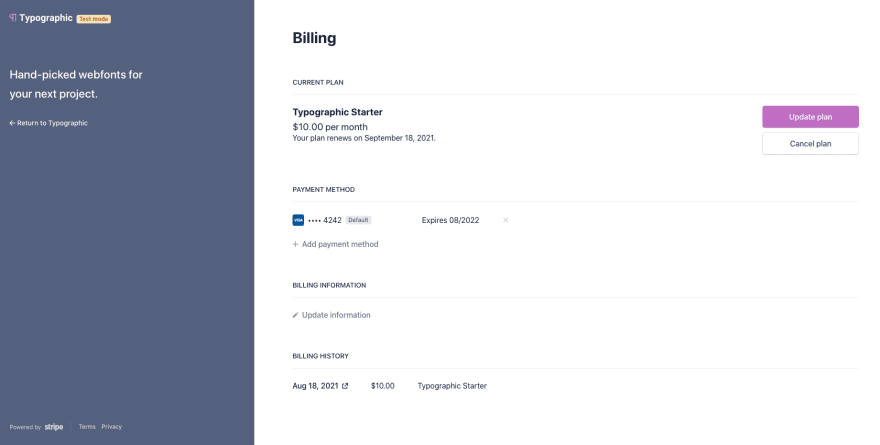Click card number ending 4242
Image resolution: width=880 pixels, height=445 pixels.
[x=325, y=220]
